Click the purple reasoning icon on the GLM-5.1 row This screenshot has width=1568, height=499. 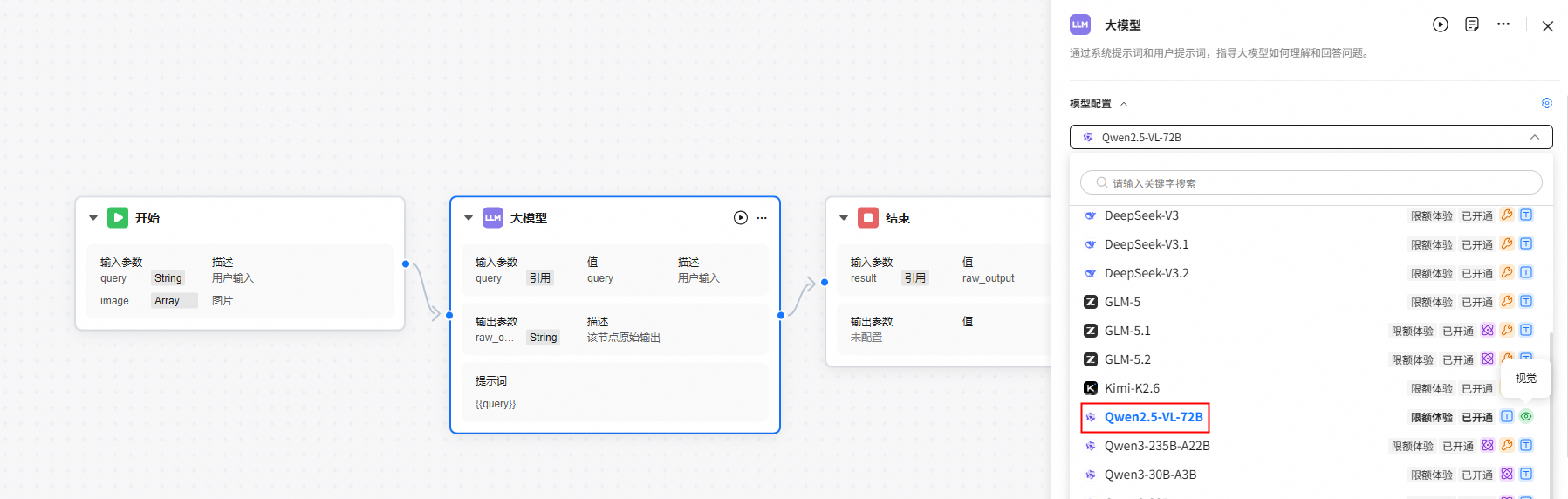[1488, 330]
